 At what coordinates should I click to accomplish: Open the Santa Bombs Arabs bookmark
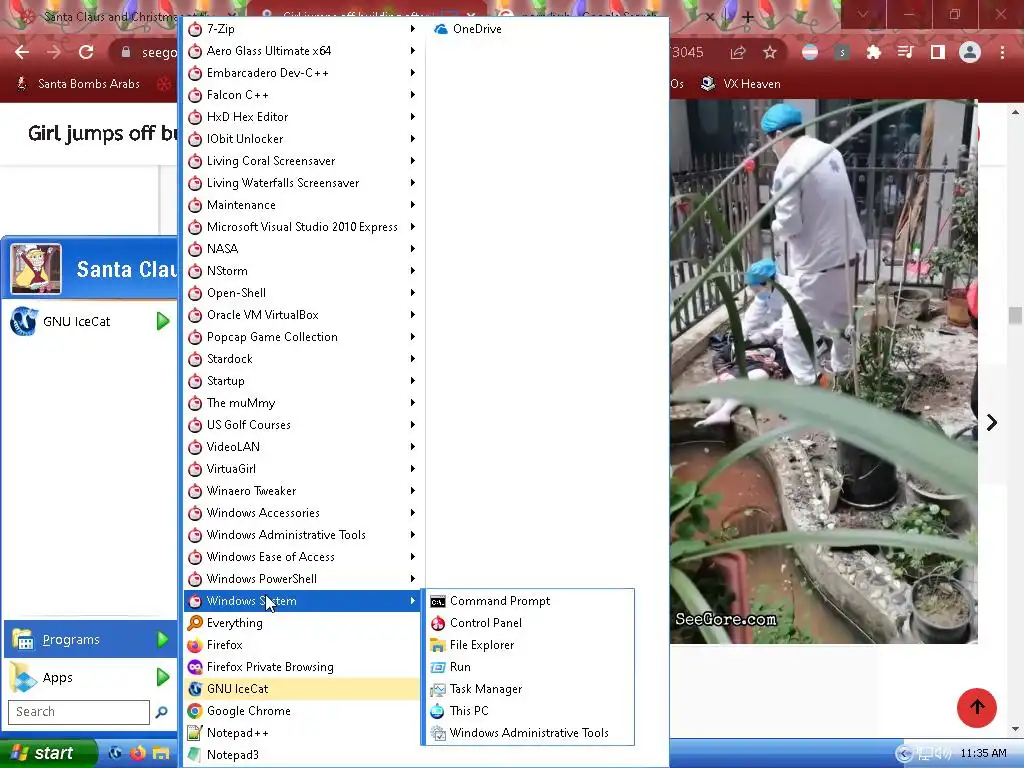coord(78,84)
